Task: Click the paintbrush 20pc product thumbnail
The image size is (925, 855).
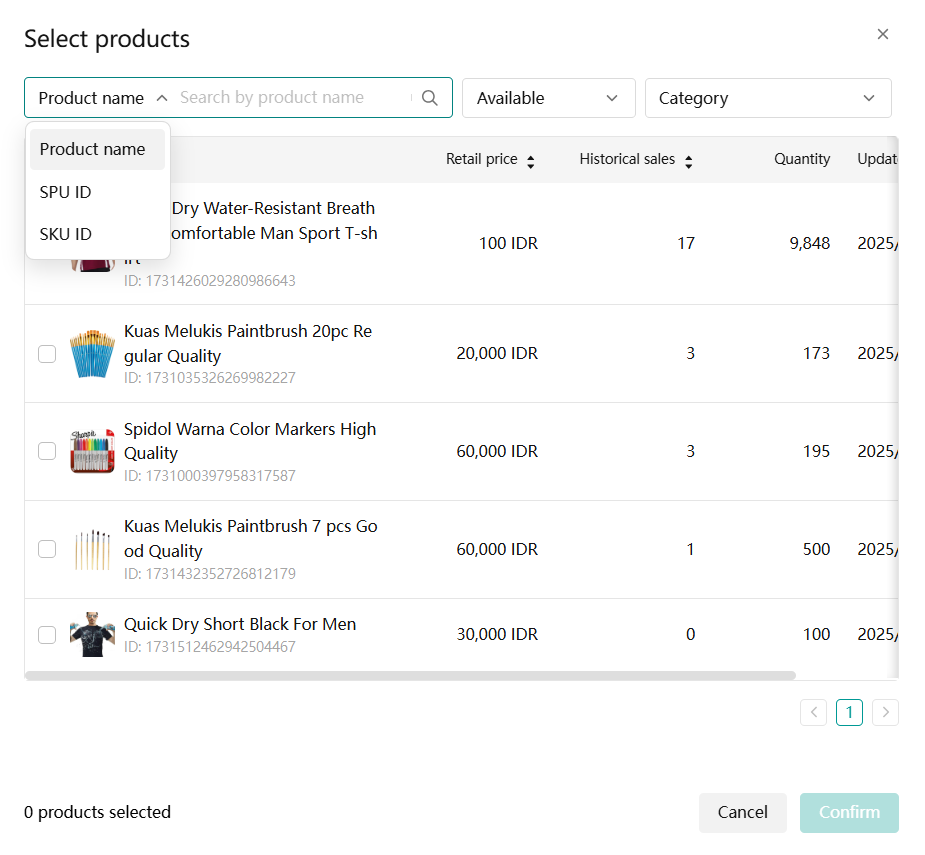Action: (92, 354)
